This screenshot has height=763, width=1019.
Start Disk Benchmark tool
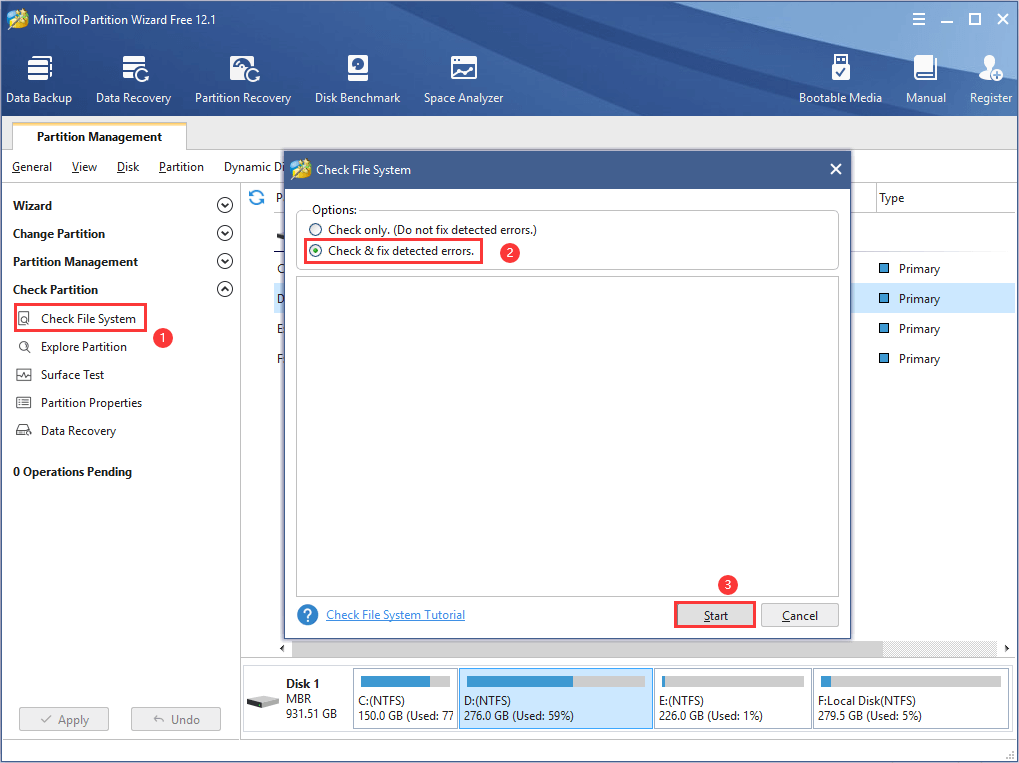click(x=357, y=79)
